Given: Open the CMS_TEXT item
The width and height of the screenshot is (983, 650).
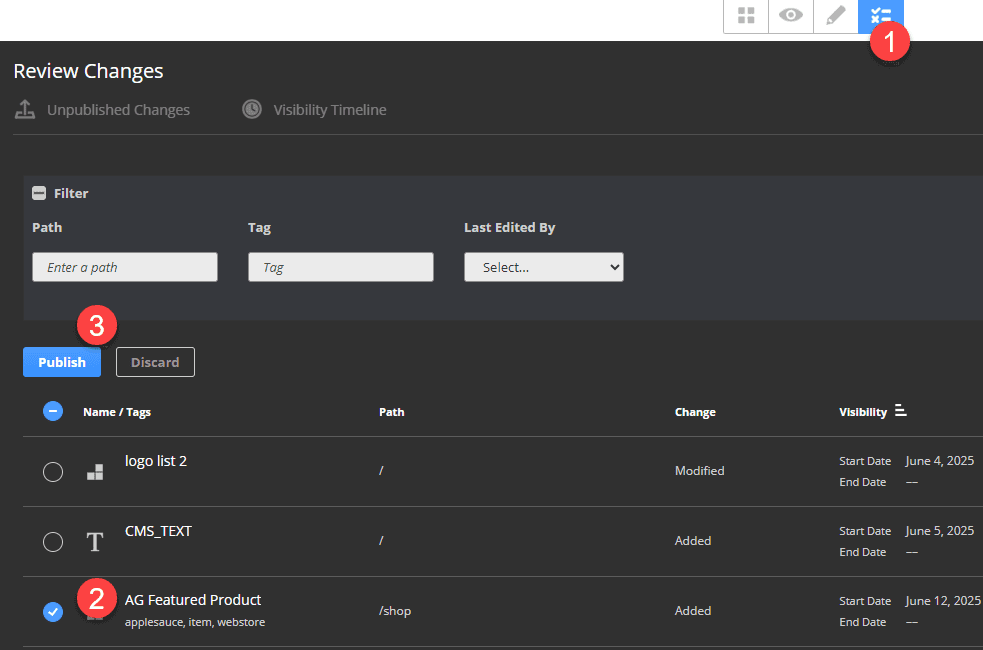Looking at the screenshot, I should tap(159, 531).
